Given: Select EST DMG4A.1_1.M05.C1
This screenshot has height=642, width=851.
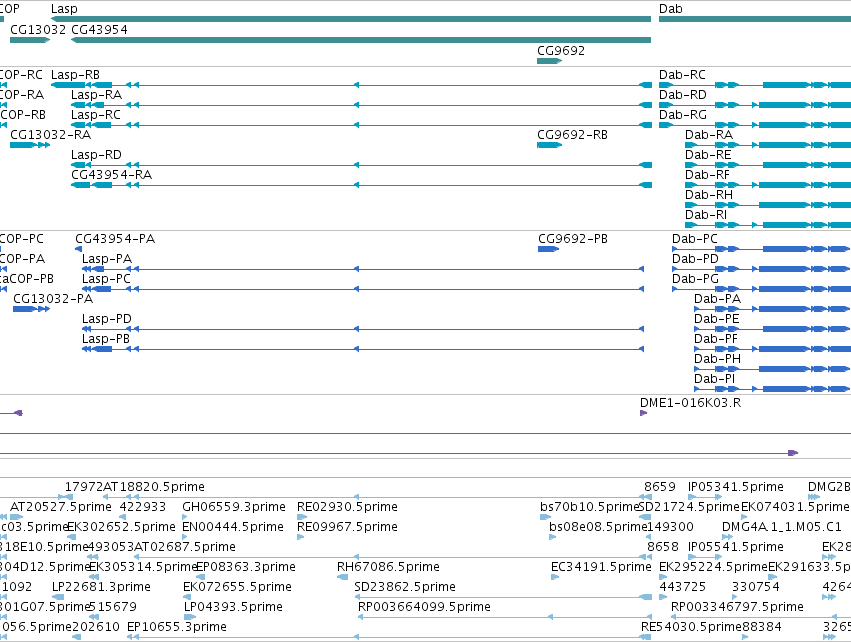Looking at the screenshot, I should pyautogui.click(x=782, y=527).
